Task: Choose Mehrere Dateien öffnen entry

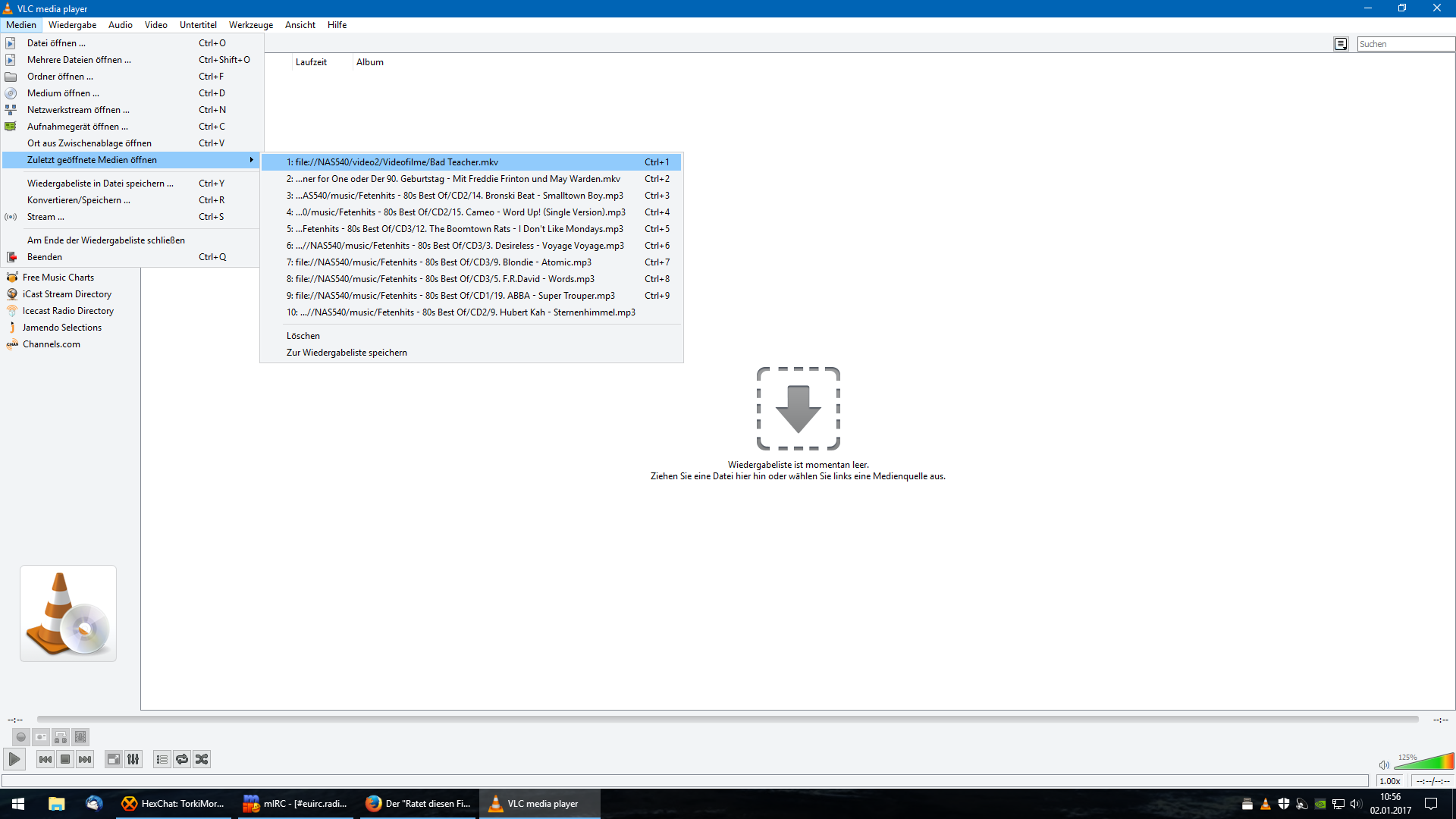Action: [x=132, y=60]
